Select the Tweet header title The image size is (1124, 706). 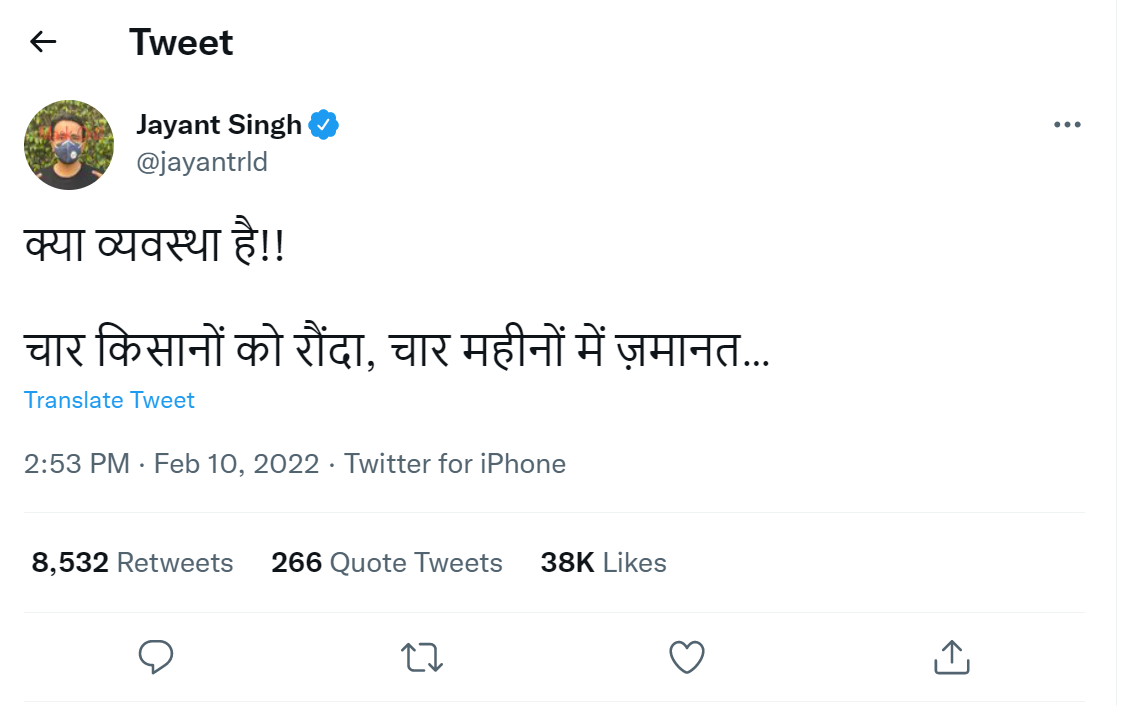[x=180, y=42]
